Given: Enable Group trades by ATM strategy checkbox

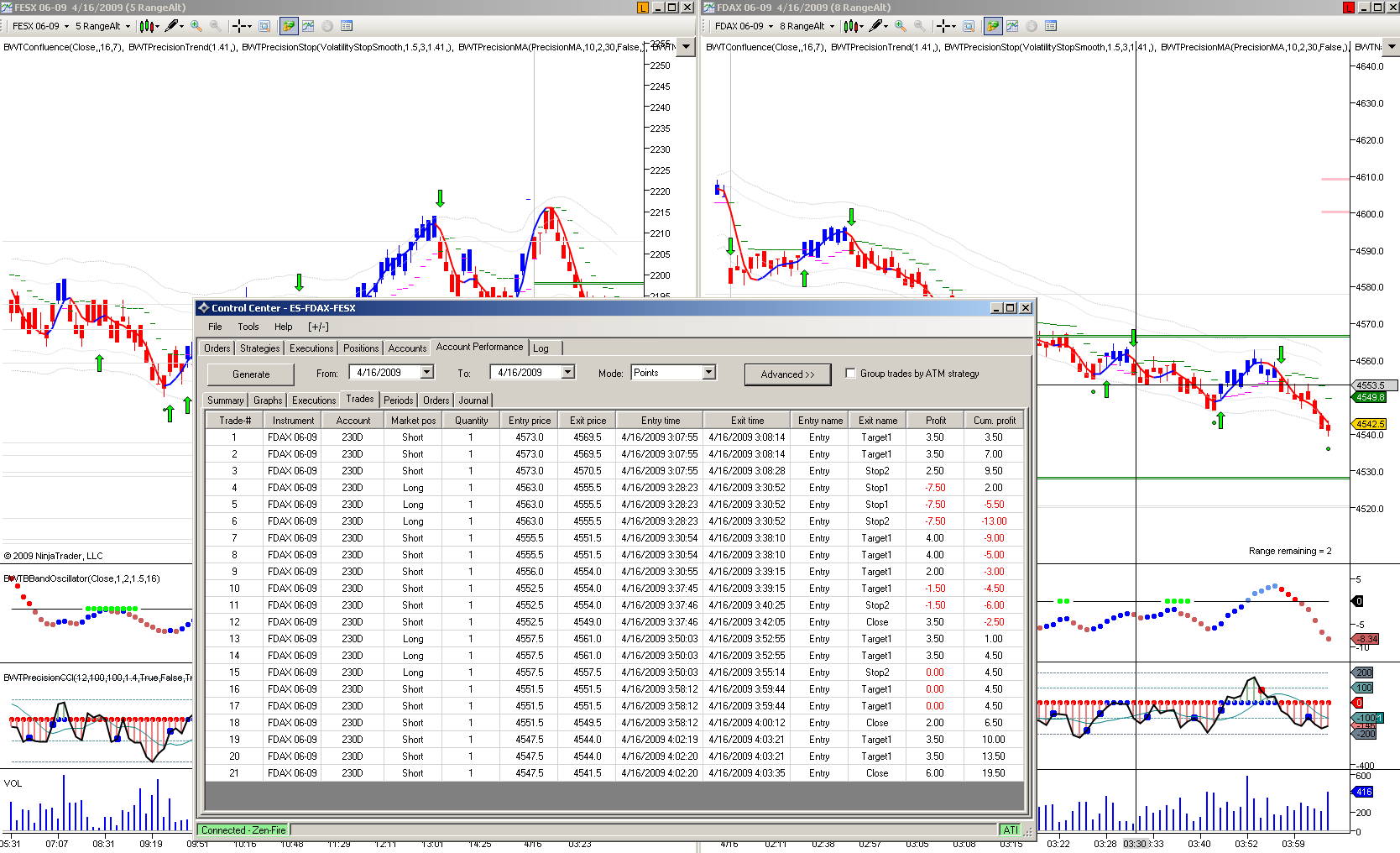Looking at the screenshot, I should [x=851, y=374].
